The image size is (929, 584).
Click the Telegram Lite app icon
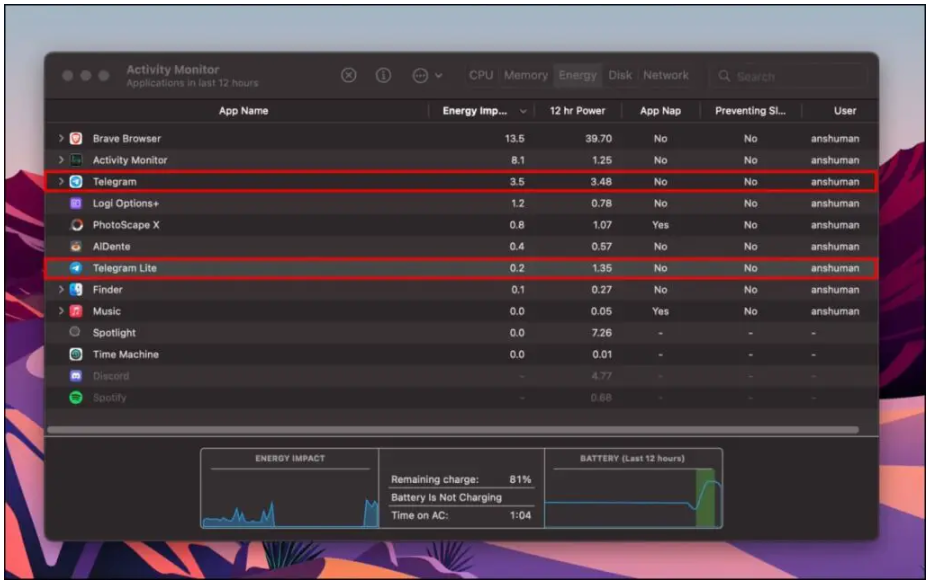point(76,268)
